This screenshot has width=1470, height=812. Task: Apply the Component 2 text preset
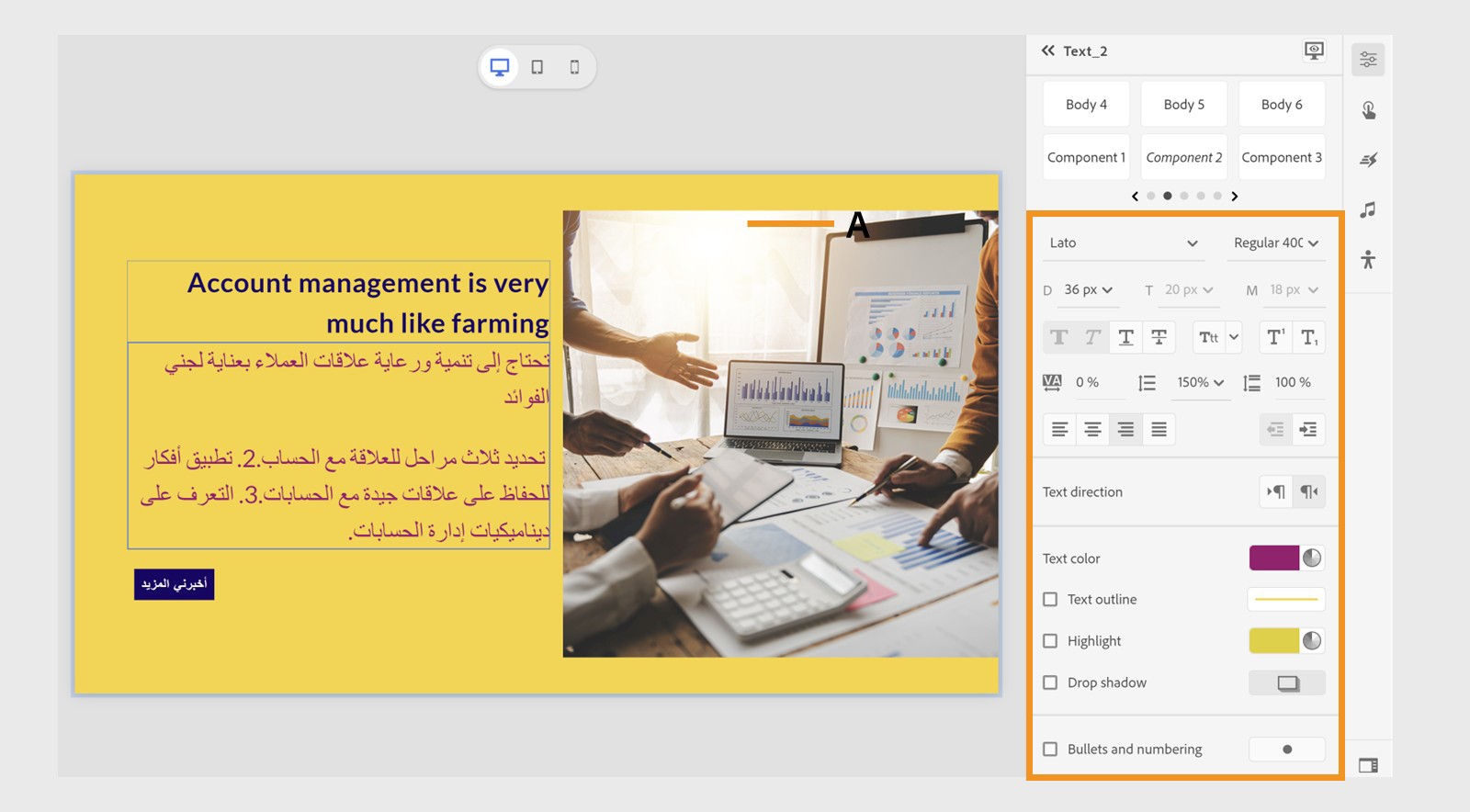1183,157
